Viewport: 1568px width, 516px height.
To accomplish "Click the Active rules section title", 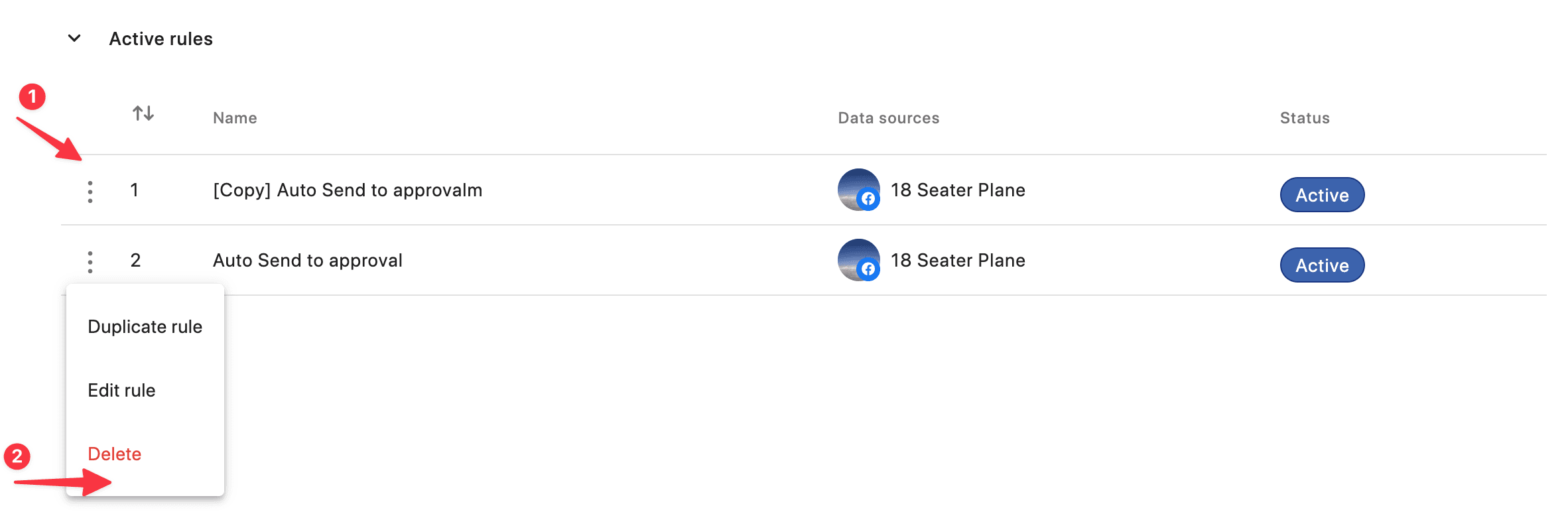I will 161,39.
